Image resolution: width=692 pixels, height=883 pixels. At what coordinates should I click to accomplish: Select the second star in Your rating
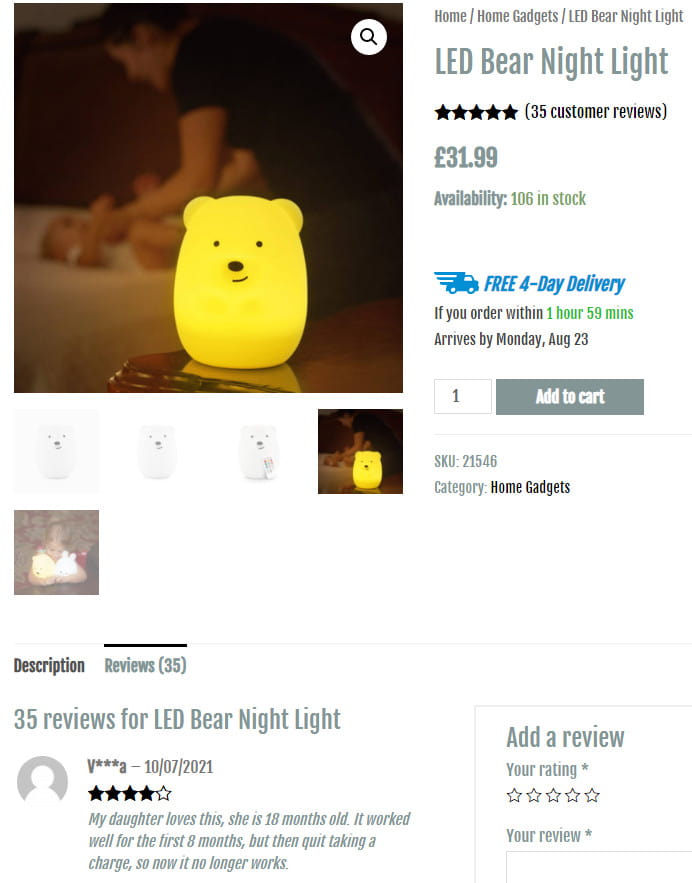tap(534, 795)
